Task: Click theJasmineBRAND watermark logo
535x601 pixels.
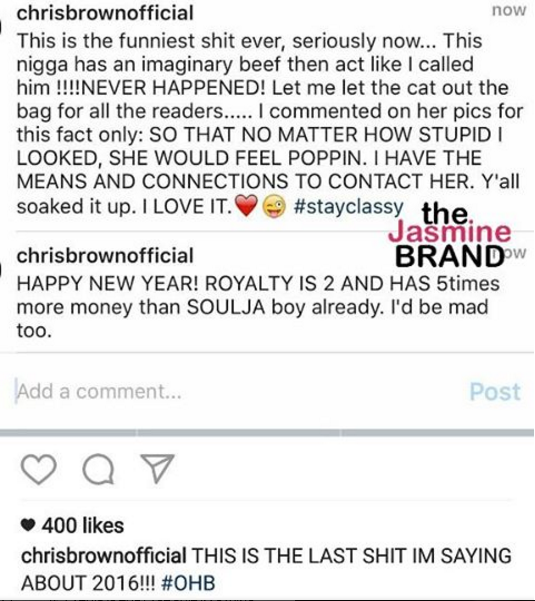Action: pyautogui.click(x=450, y=235)
